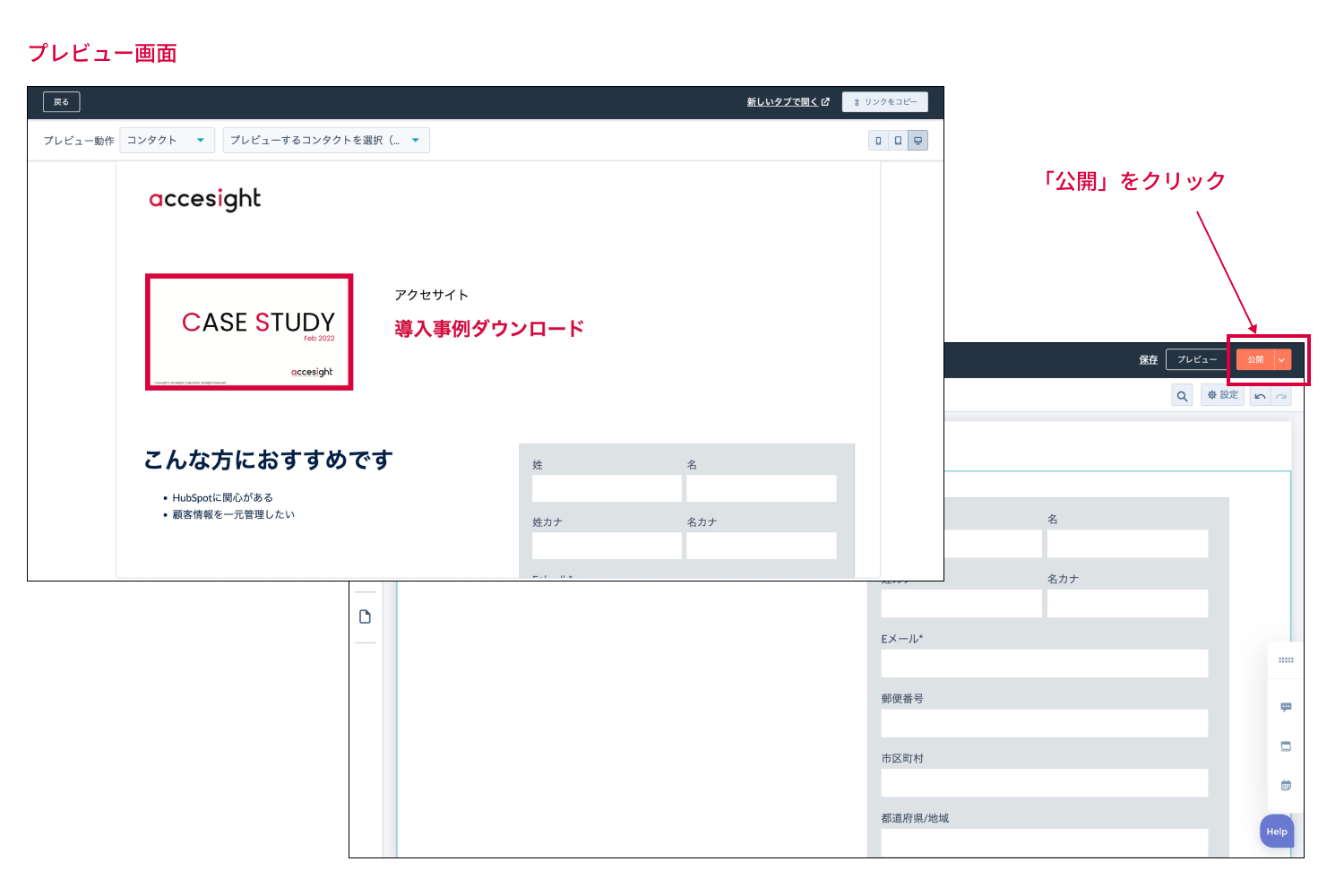This screenshot has height=896, width=1344.
Task: Click the 姓カナ input field in preview
Action: (607, 546)
